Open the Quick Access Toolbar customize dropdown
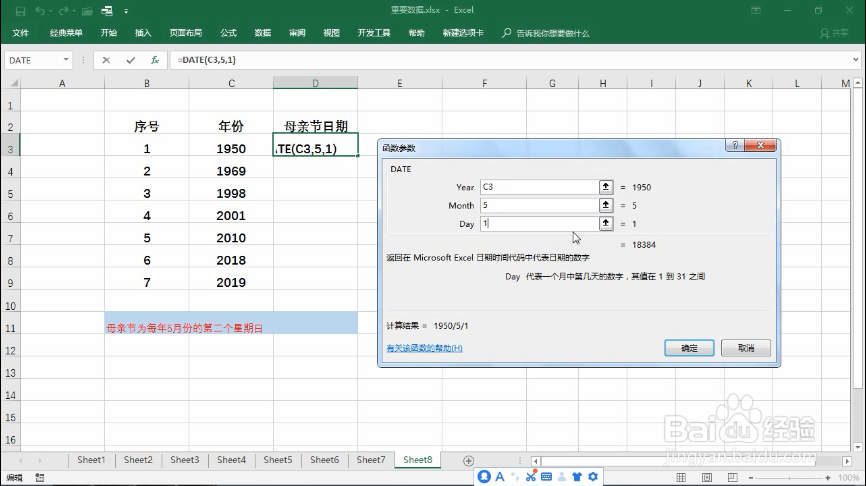The image size is (866, 486). [x=126, y=11]
